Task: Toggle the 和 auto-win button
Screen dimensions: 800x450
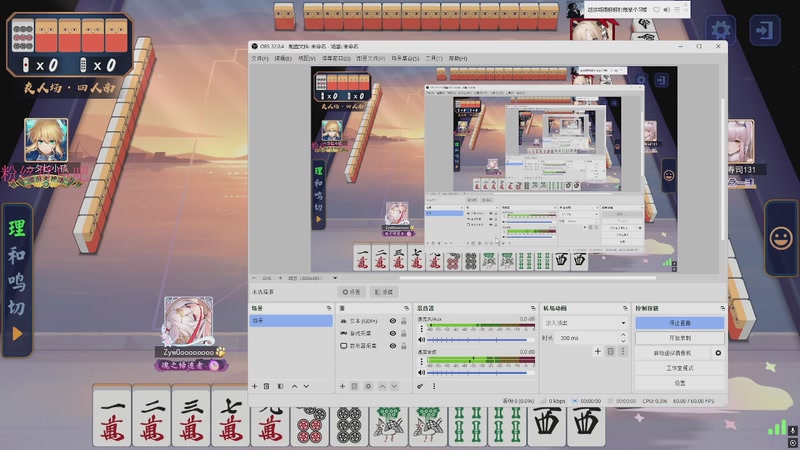Action: pyautogui.click(x=17, y=255)
